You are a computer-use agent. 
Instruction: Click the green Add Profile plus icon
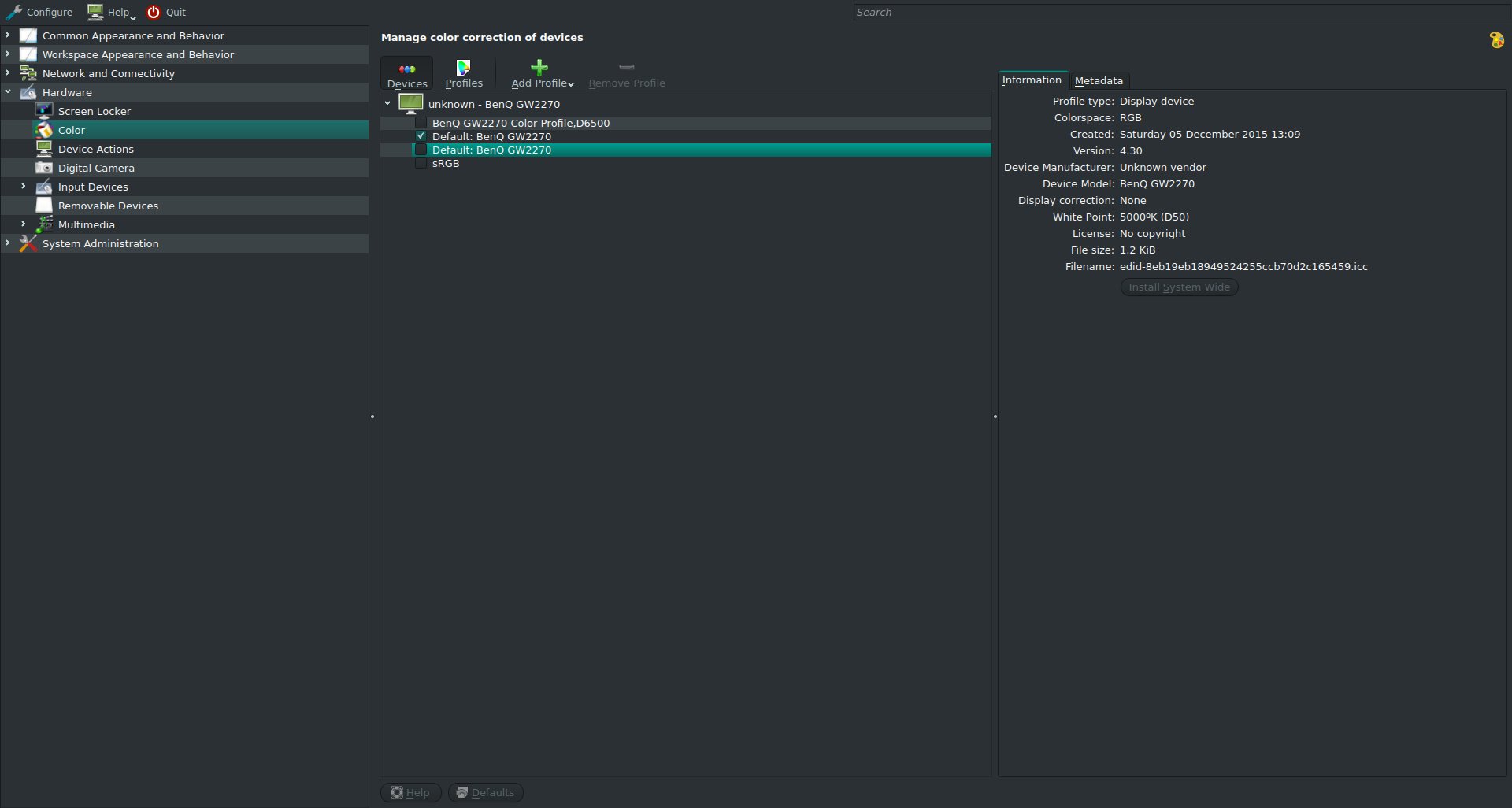click(x=539, y=68)
